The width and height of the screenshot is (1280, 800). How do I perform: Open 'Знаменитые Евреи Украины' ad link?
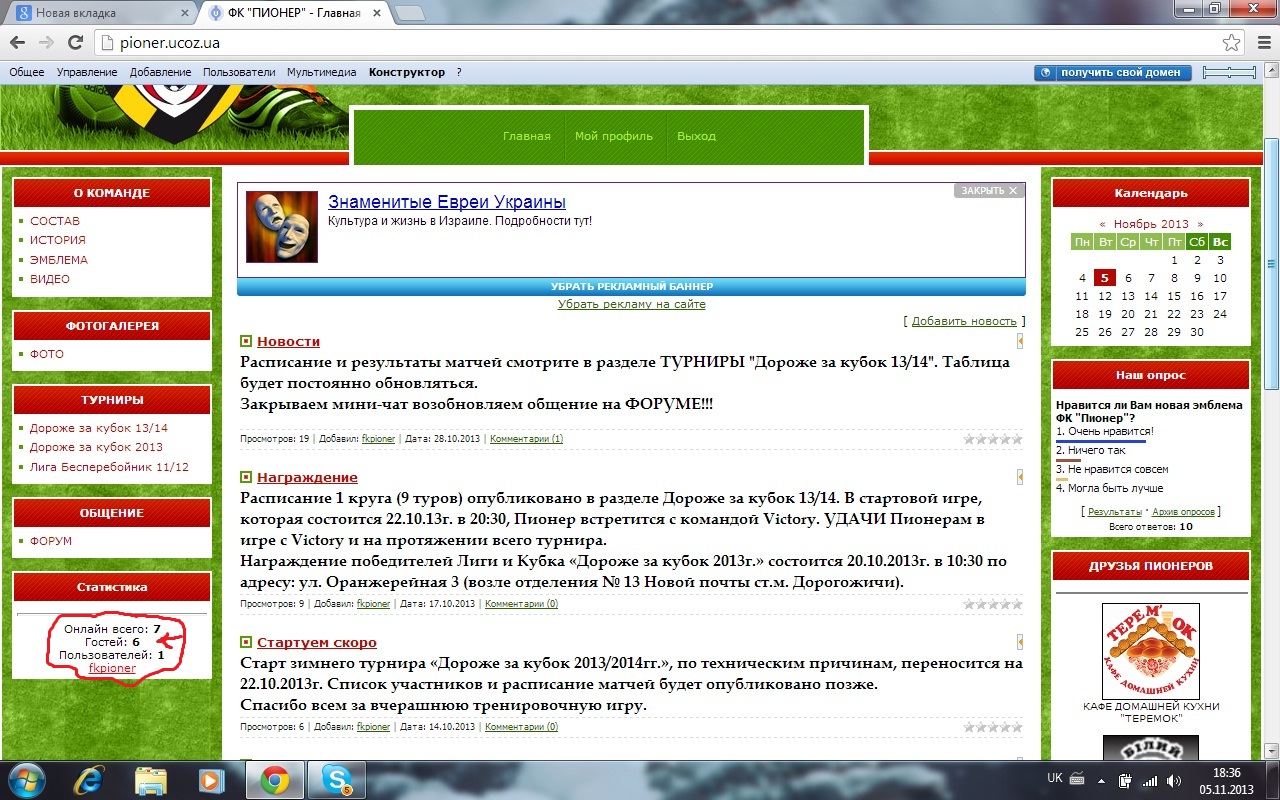(447, 202)
